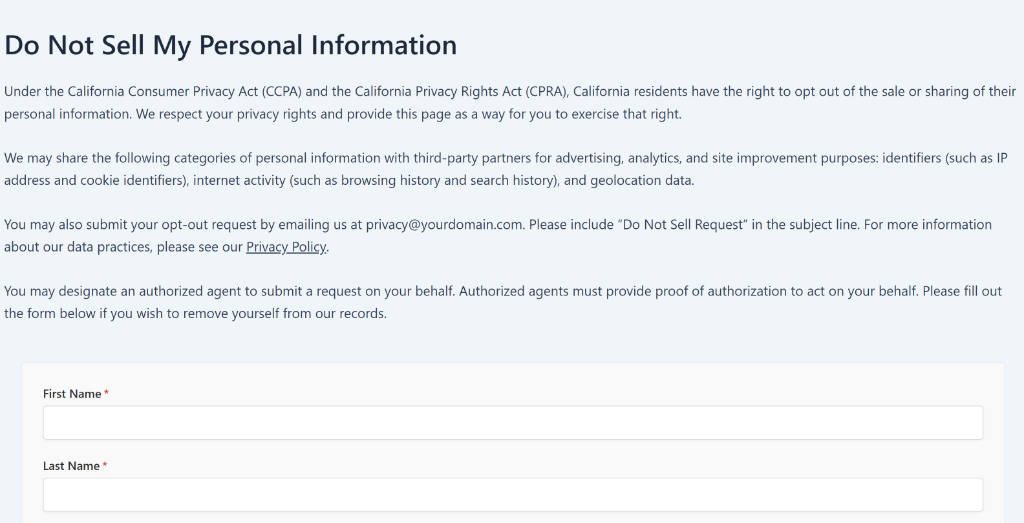Click the First Name field label
The height and width of the screenshot is (523, 1024).
(x=72, y=394)
